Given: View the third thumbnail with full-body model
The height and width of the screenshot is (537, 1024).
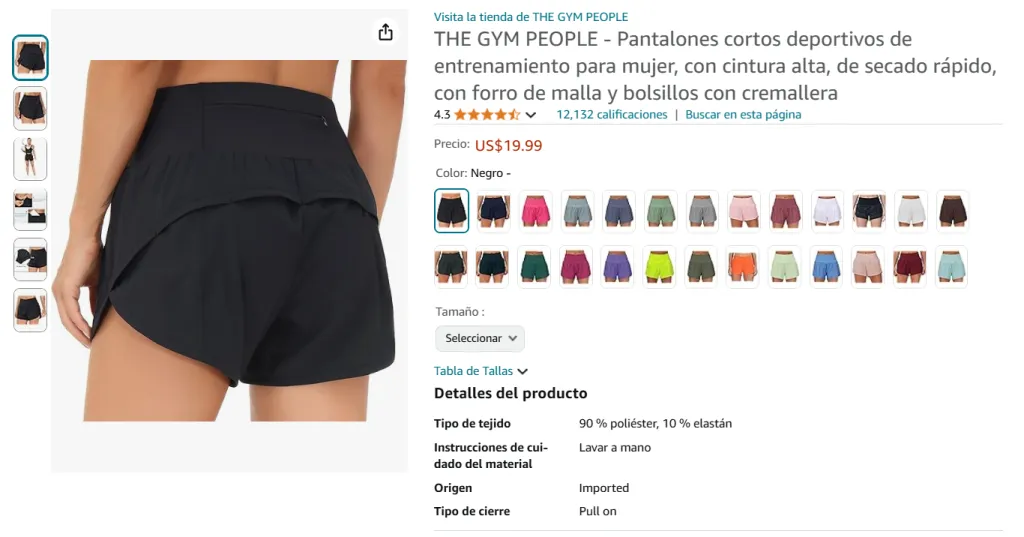Looking at the screenshot, I should [x=30, y=159].
